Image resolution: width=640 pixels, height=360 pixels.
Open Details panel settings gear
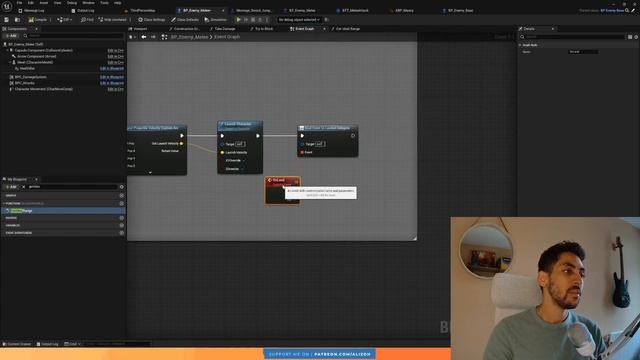point(636,37)
